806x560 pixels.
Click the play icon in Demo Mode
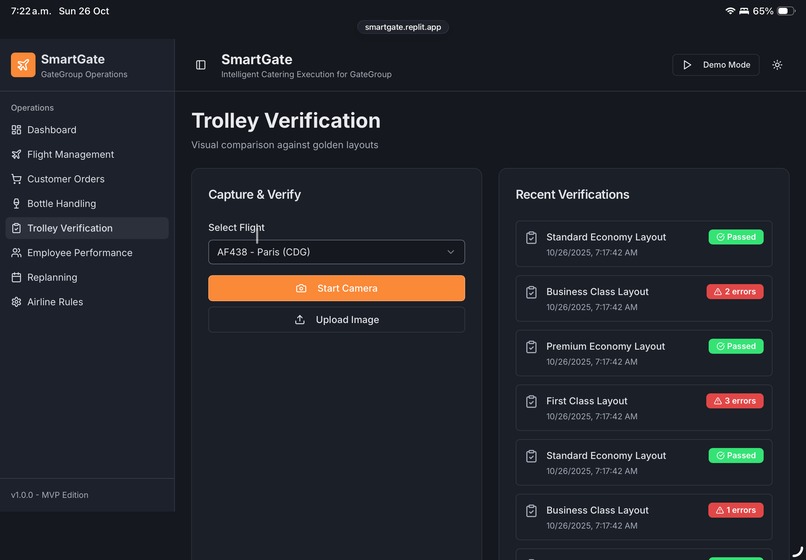tap(687, 65)
